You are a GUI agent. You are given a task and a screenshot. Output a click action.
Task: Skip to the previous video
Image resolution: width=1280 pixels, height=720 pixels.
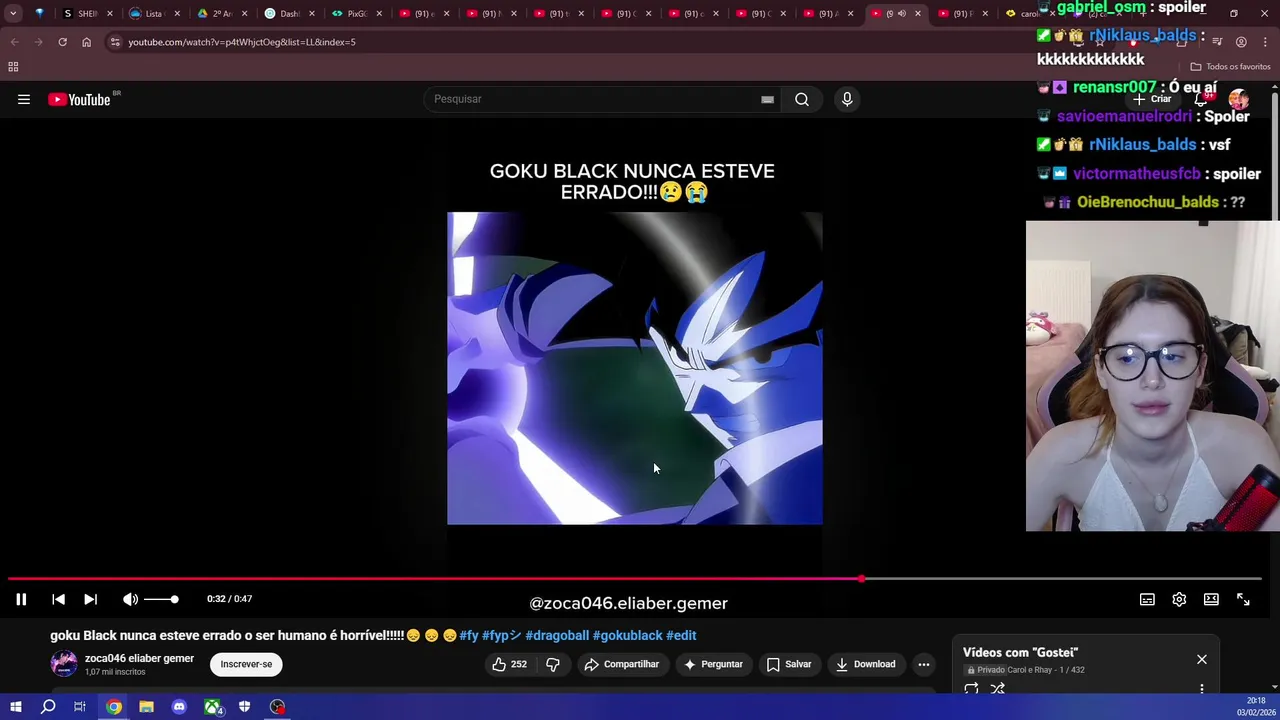tap(58, 599)
